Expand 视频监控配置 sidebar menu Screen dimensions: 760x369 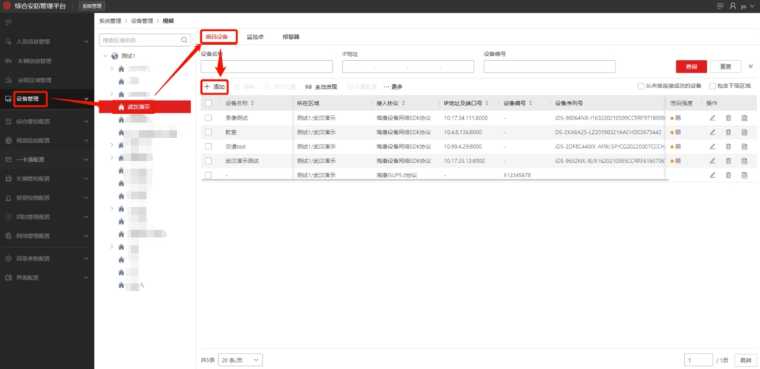point(47,141)
